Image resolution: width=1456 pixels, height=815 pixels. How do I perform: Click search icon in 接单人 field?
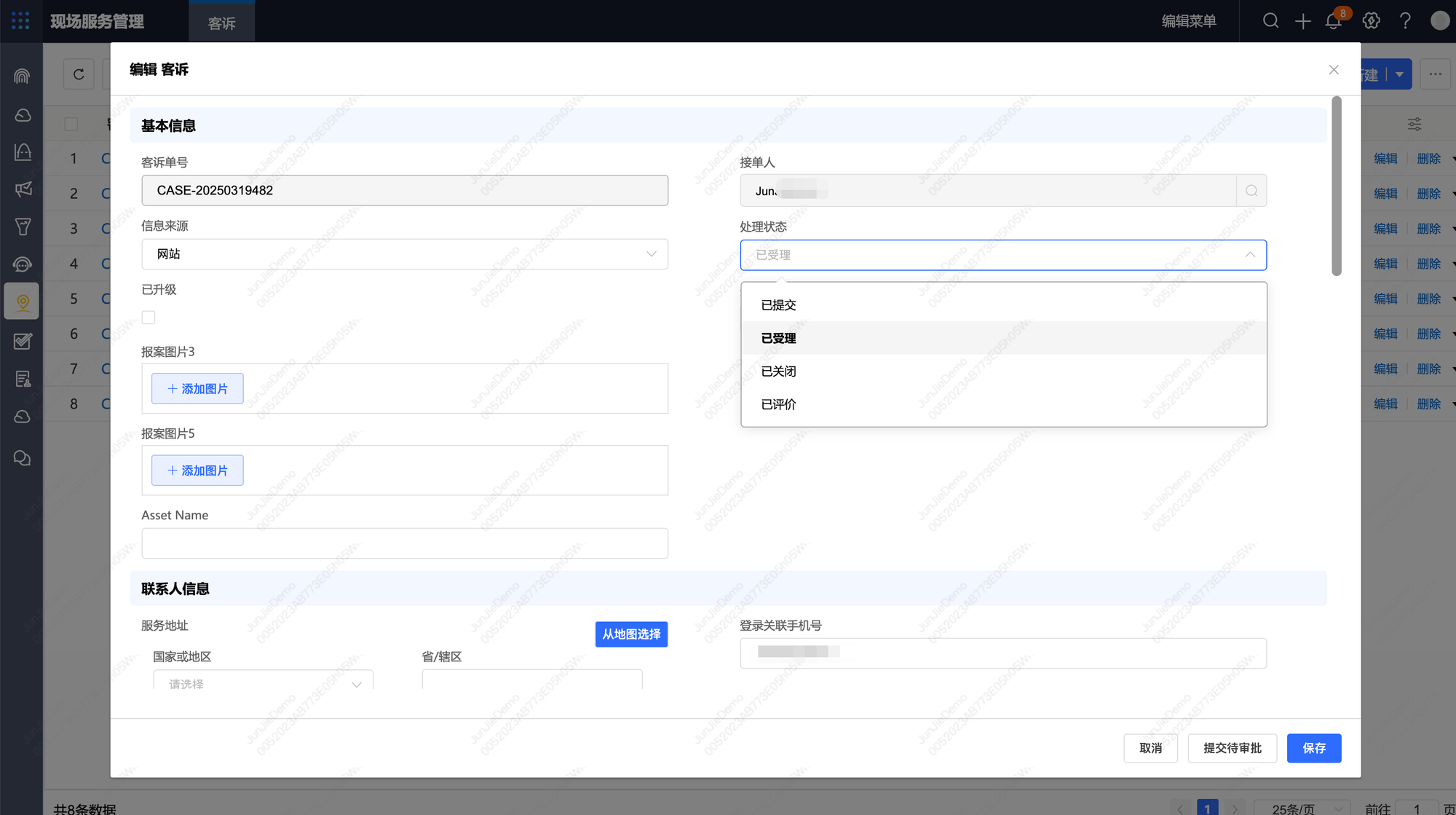point(1251,191)
